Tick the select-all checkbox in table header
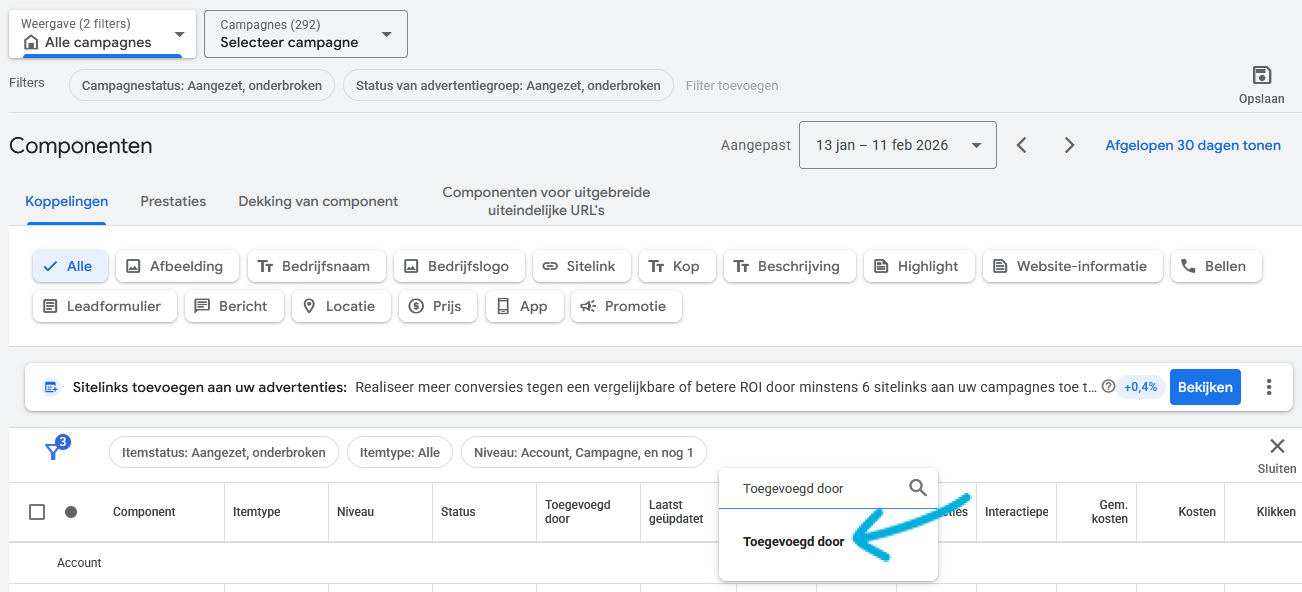1302x592 pixels. (x=37, y=512)
